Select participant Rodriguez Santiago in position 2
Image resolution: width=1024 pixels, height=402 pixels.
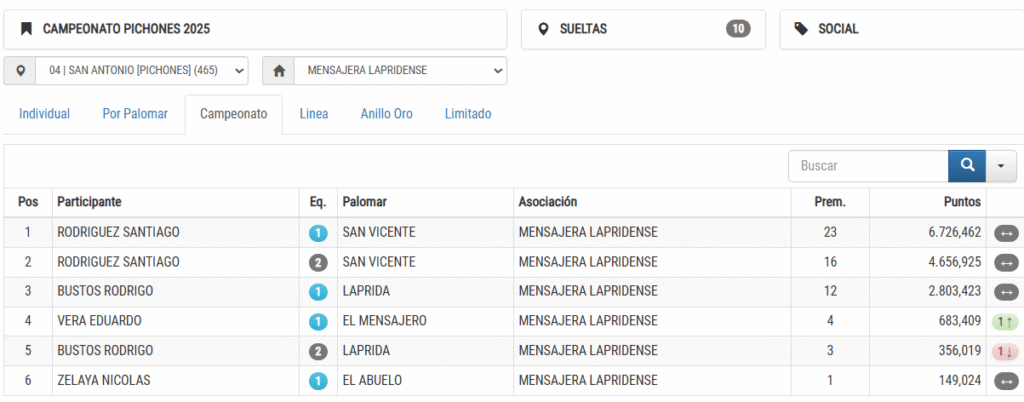tap(118, 262)
